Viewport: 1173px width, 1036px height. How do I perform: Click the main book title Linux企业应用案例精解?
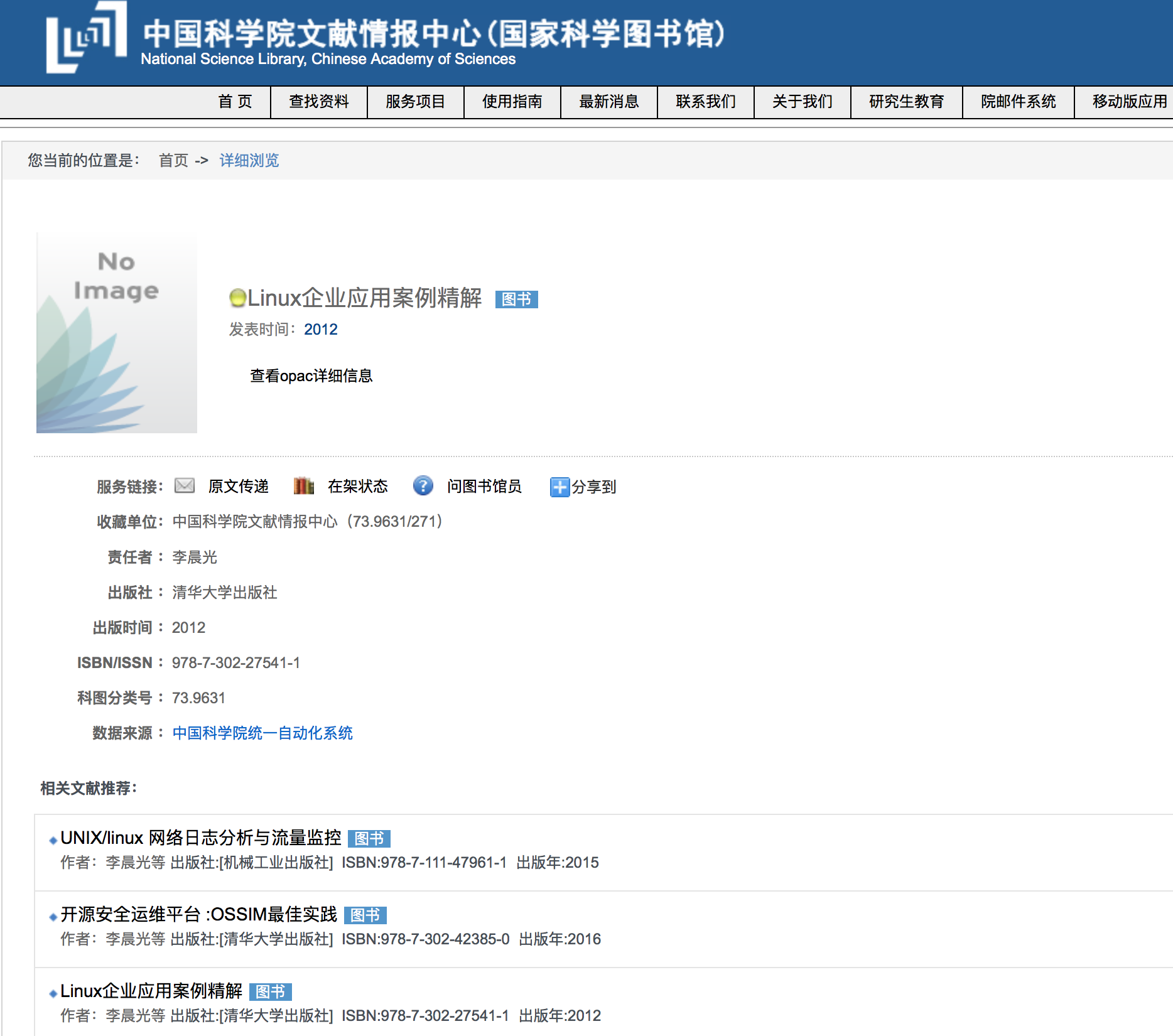pyautogui.click(x=365, y=298)
